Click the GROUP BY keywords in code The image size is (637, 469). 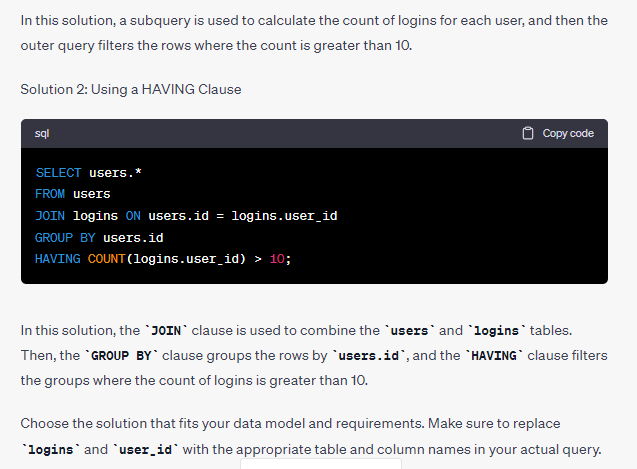[x=65, y=237]
